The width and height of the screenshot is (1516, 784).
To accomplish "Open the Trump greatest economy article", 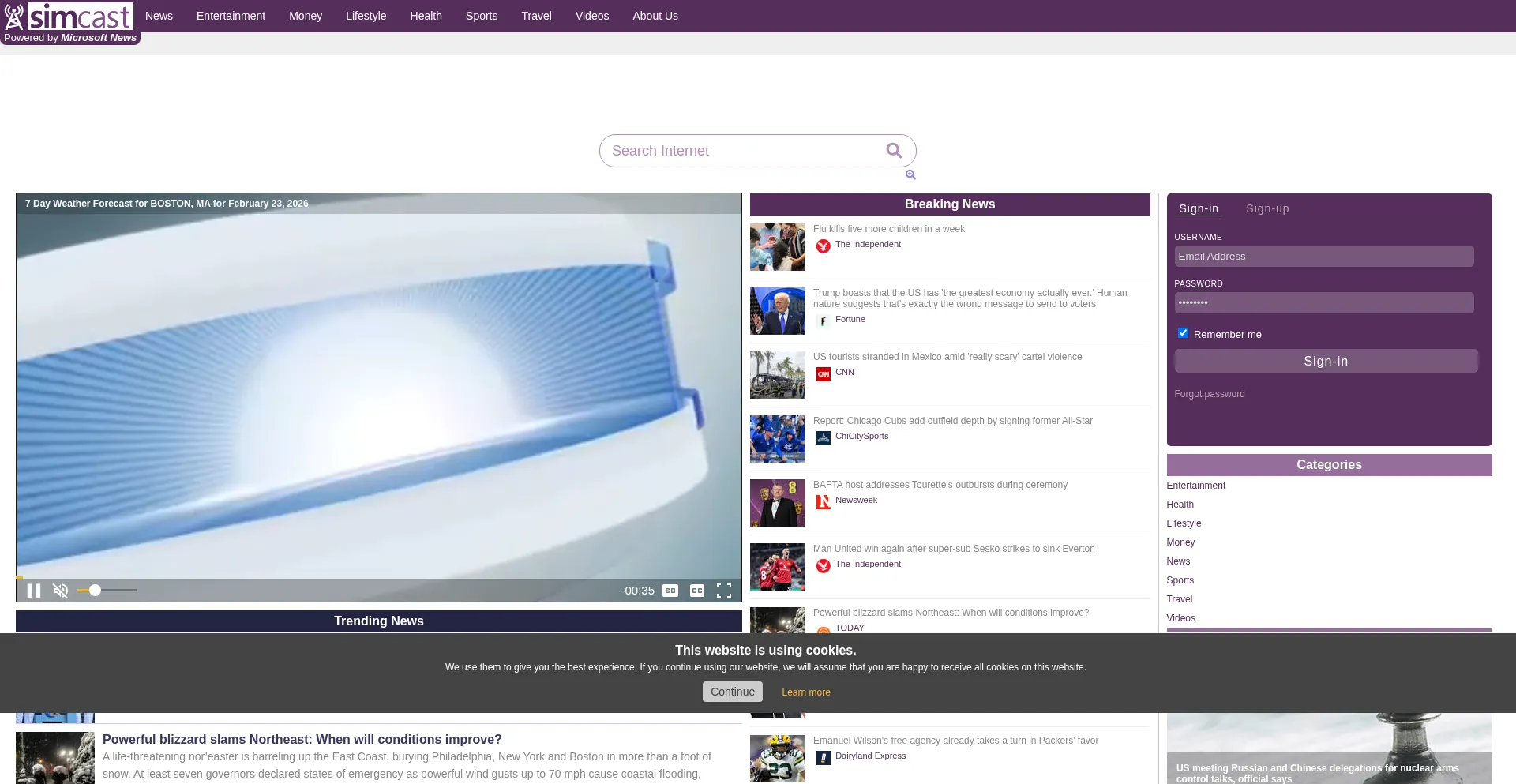I will pyautogui.click(x=970, y=298).
